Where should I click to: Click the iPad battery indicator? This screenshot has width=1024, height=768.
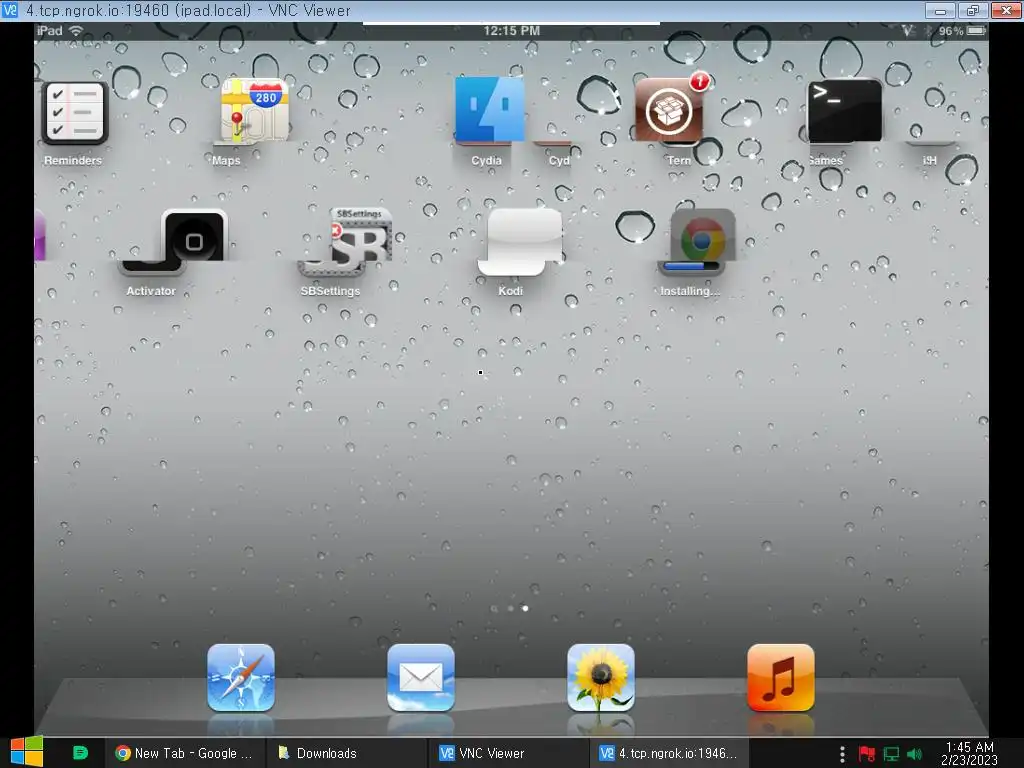point(976,31)
